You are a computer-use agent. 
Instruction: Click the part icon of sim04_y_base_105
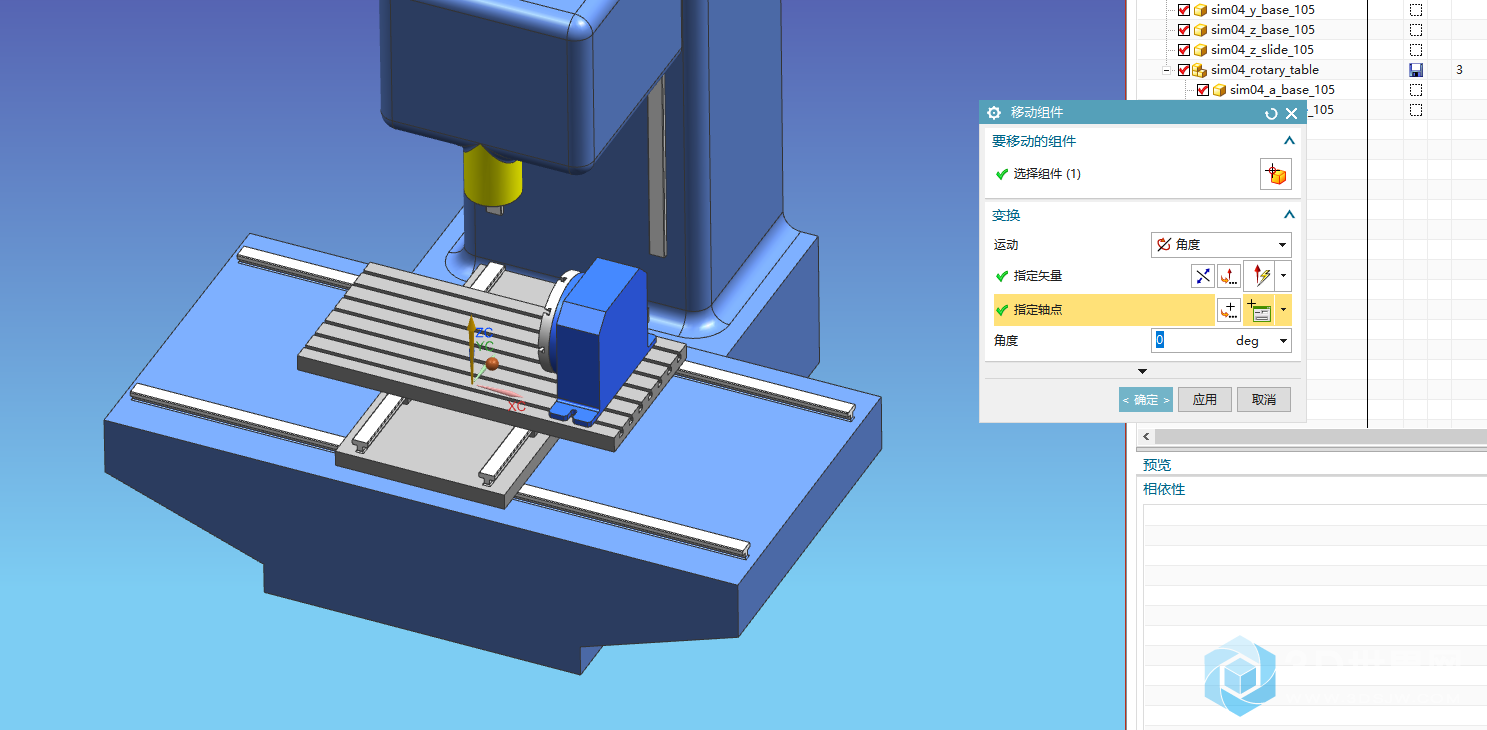pos(1200,10)
